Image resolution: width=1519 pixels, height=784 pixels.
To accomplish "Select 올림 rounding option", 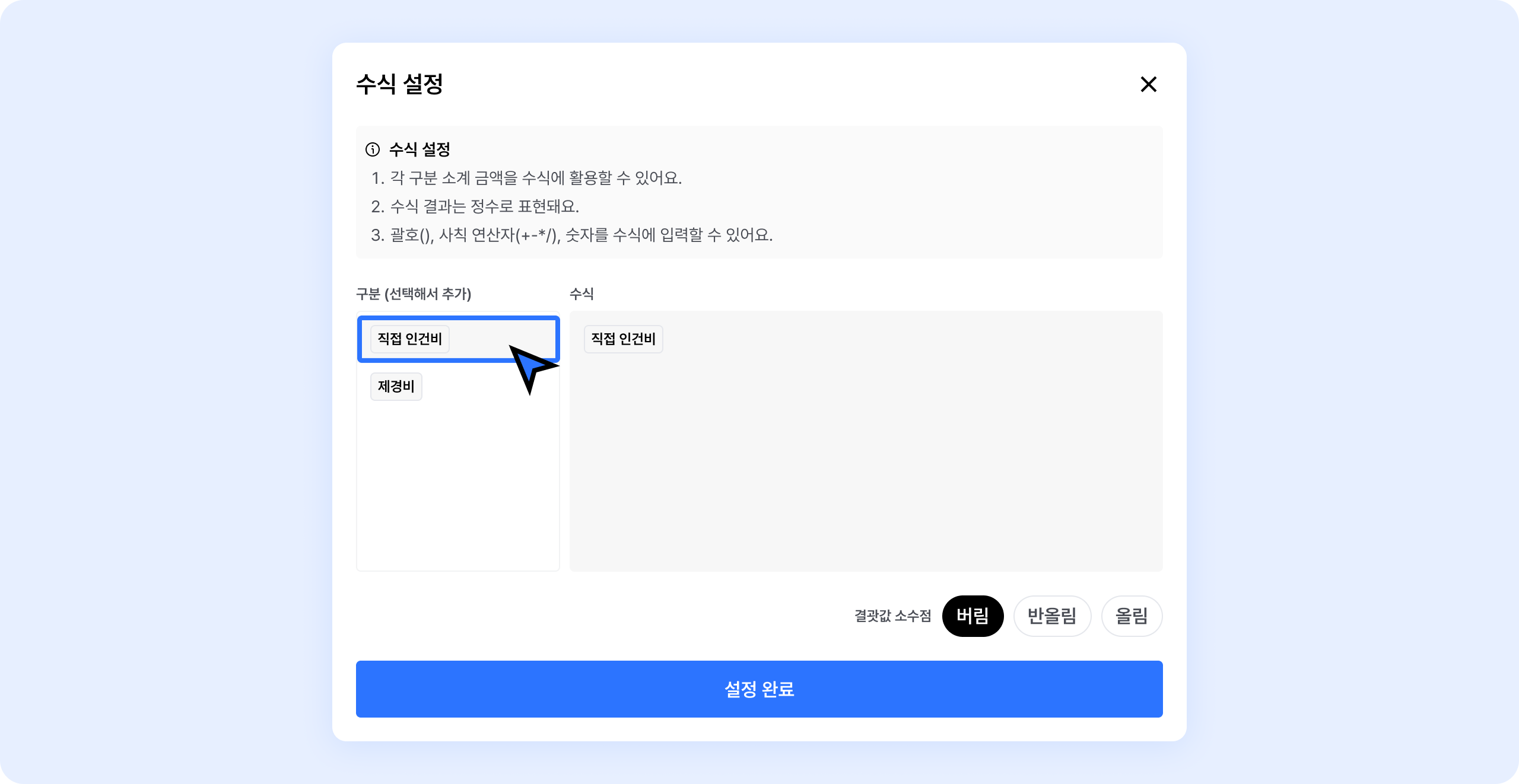I will 1132,616.
